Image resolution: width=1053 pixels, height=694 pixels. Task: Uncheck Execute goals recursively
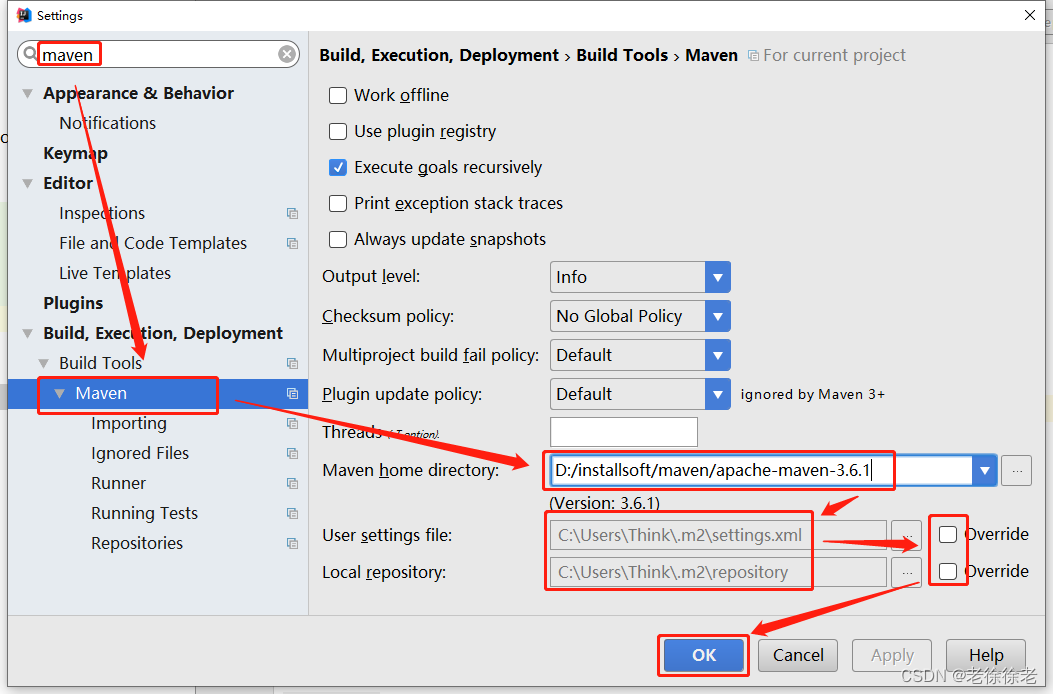pyautogui.click(x=338, y=167)
